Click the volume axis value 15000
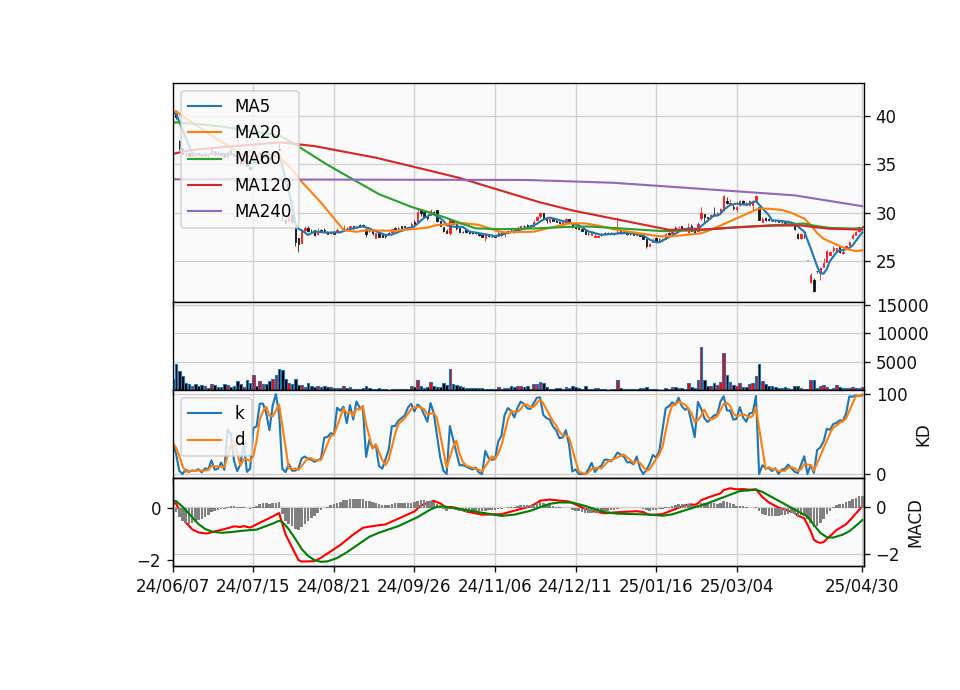 902,306
